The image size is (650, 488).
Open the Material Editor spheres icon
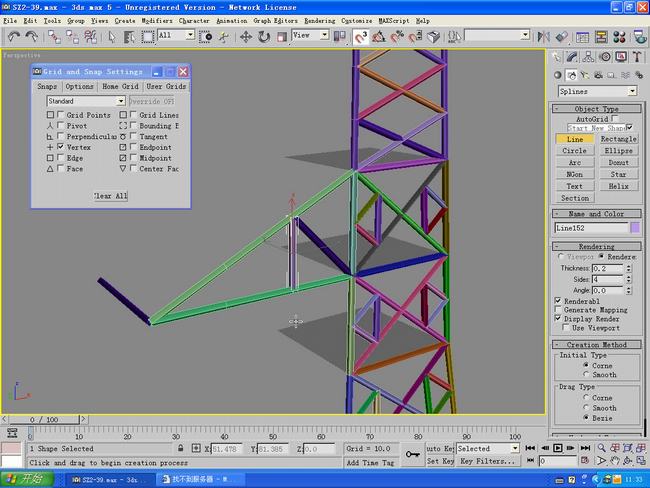[619, 37]
